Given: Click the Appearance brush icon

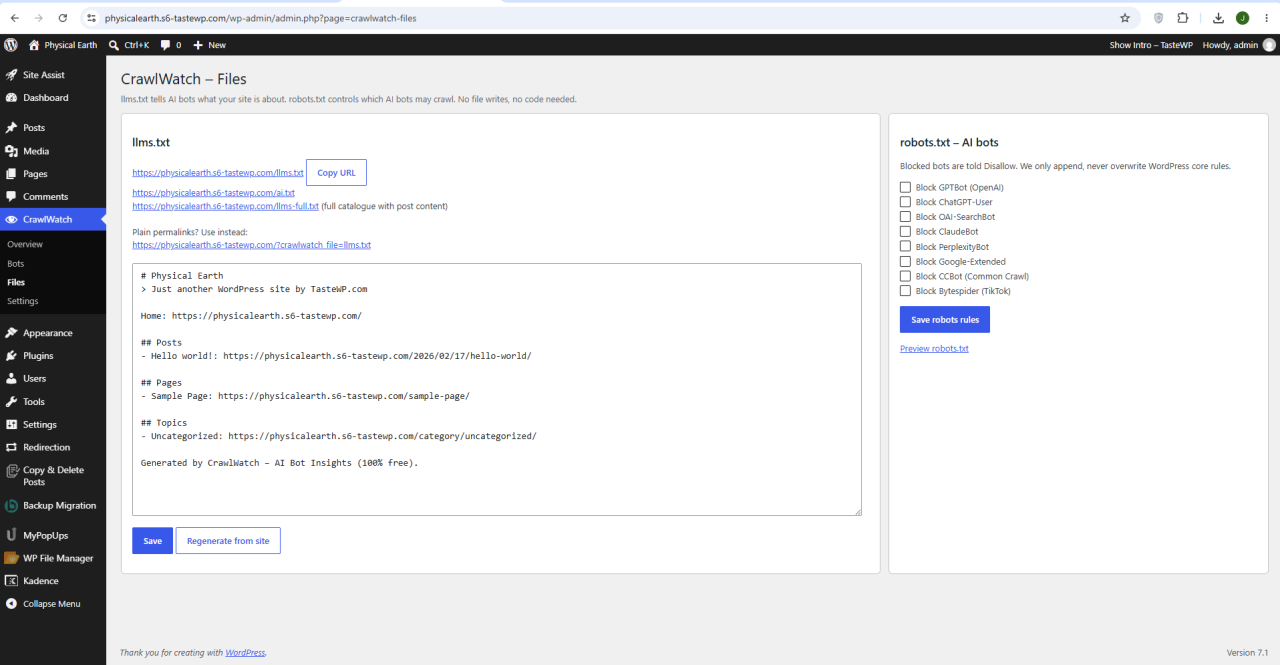Looking at the screenshot, I should click(11, 333).
